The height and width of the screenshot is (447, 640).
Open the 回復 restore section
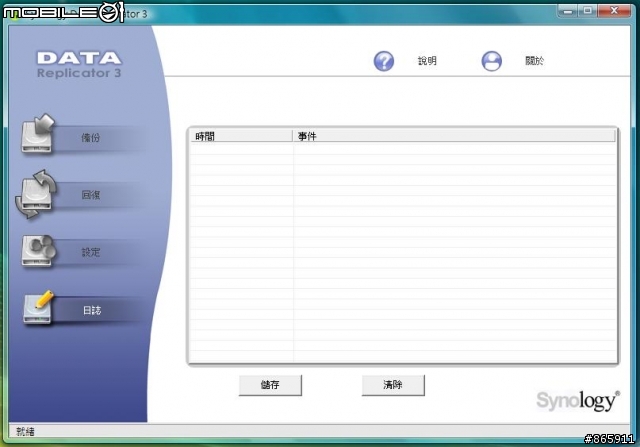point(91,195)
